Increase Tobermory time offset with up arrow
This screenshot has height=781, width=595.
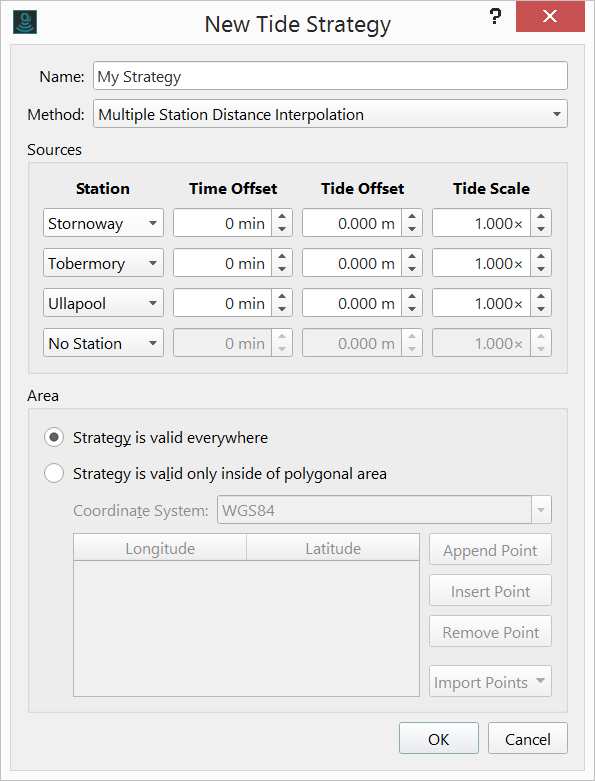tap(282, 257)
